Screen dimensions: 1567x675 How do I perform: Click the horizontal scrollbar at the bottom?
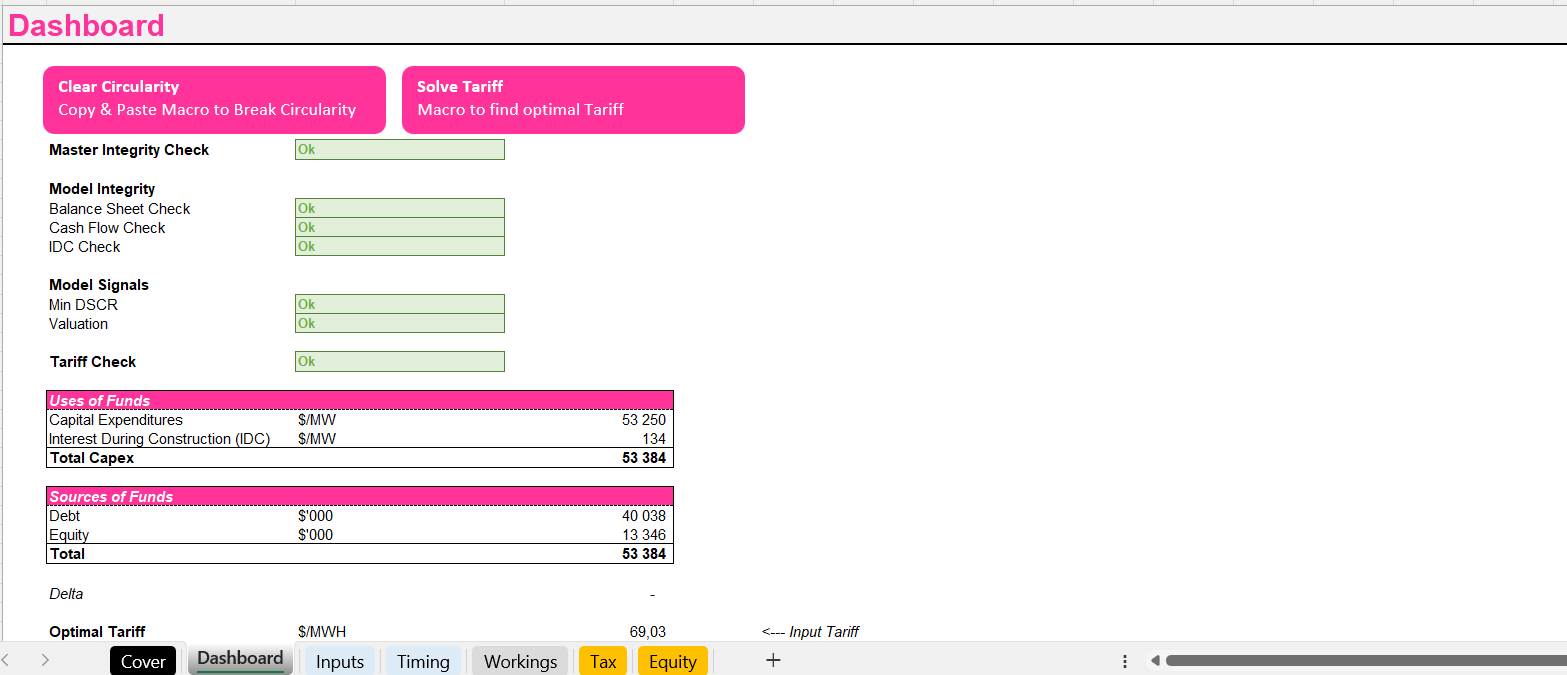1360,660
